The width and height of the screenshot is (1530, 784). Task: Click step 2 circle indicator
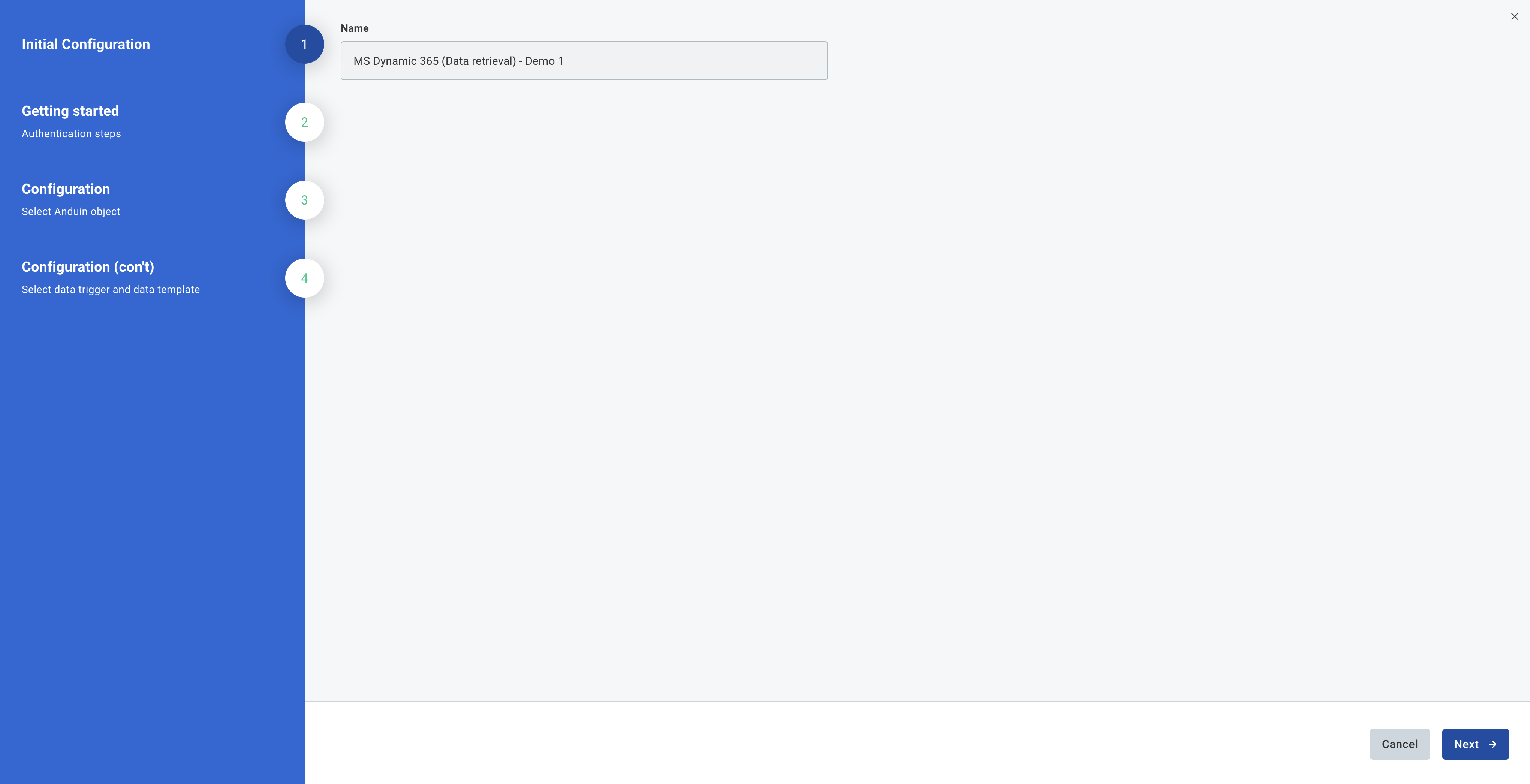tap(304, 122)
